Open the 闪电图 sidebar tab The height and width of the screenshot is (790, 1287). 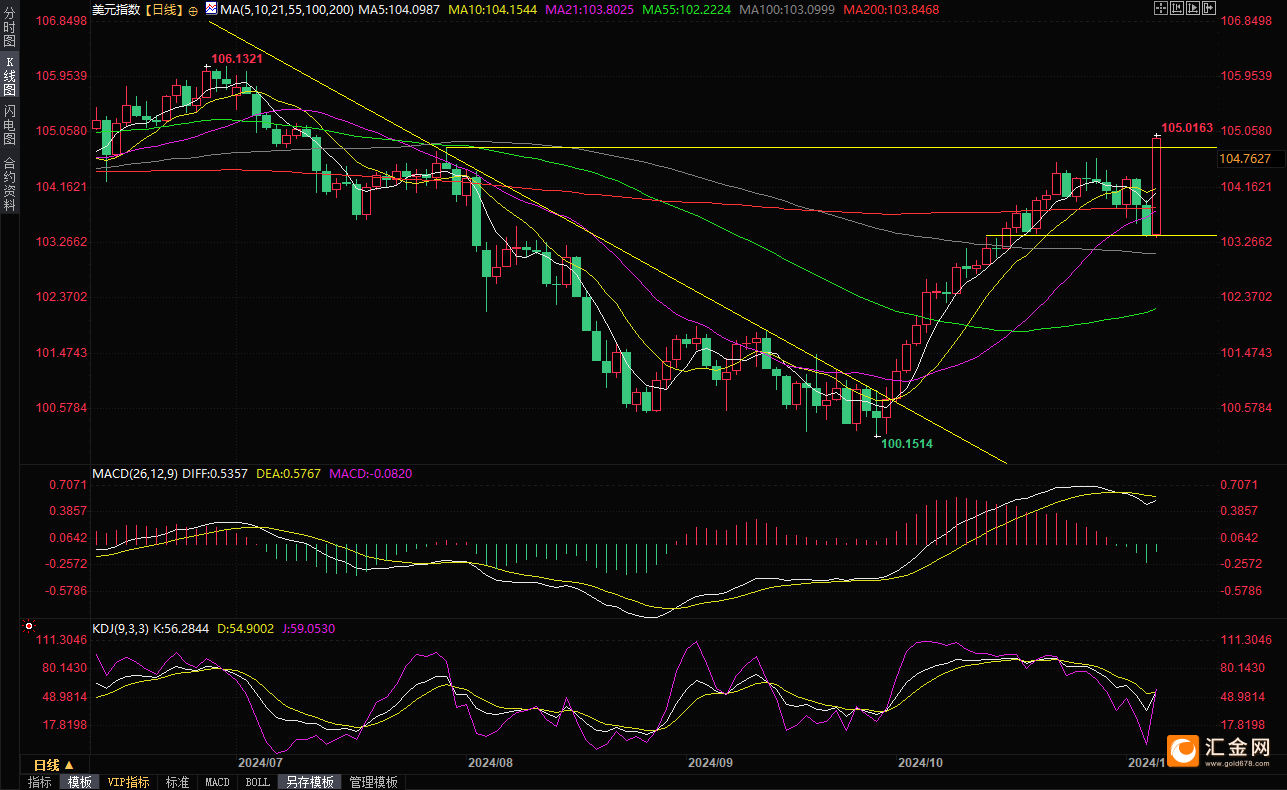pos(10,124)
